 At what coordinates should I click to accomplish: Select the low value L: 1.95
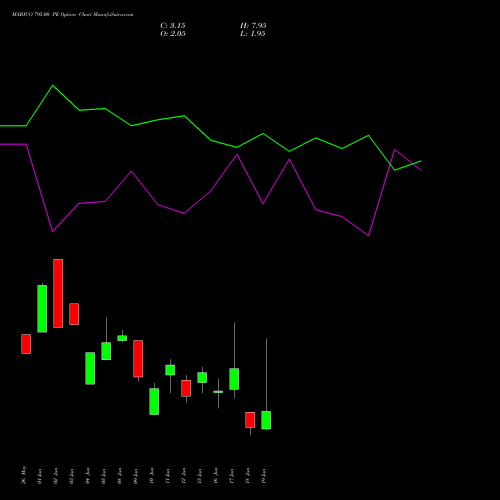tap(253, 34)
